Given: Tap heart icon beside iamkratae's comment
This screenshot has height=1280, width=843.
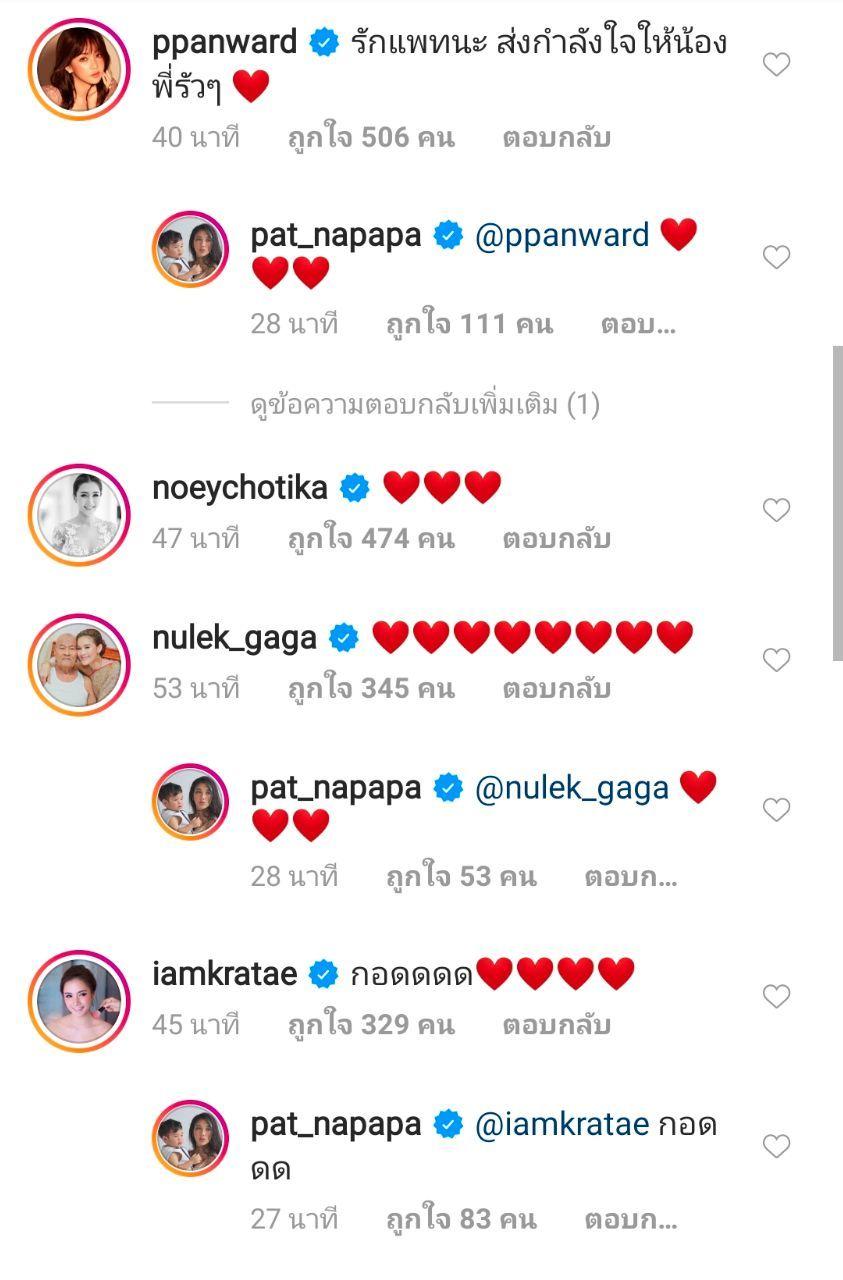Looking at the screenshot, I should (776, 996).
